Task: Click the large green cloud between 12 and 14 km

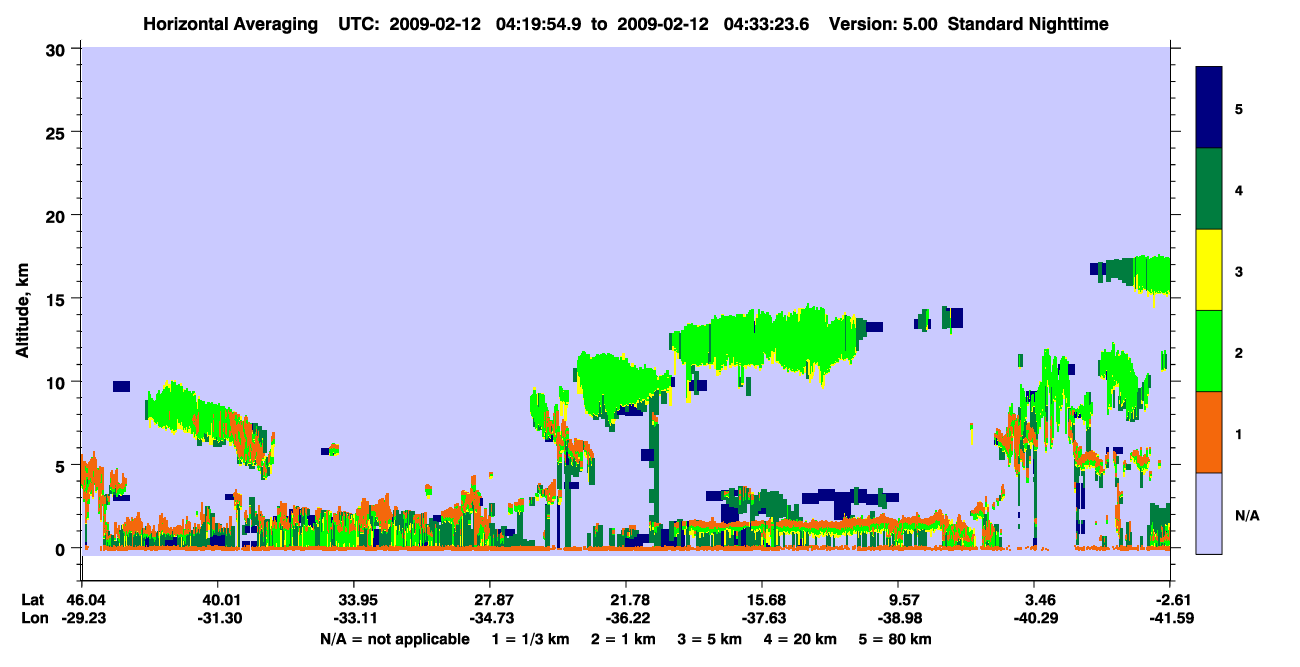Action: [x=765, y=342]
